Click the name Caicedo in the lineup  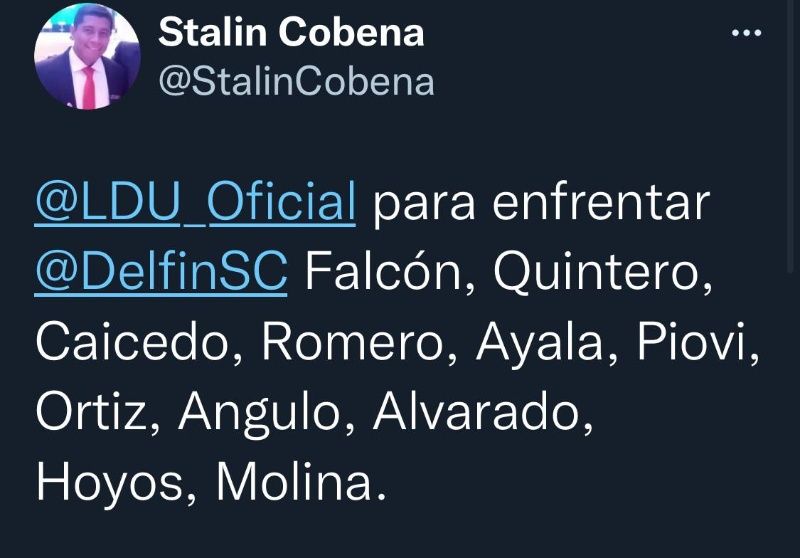[139, 342]
